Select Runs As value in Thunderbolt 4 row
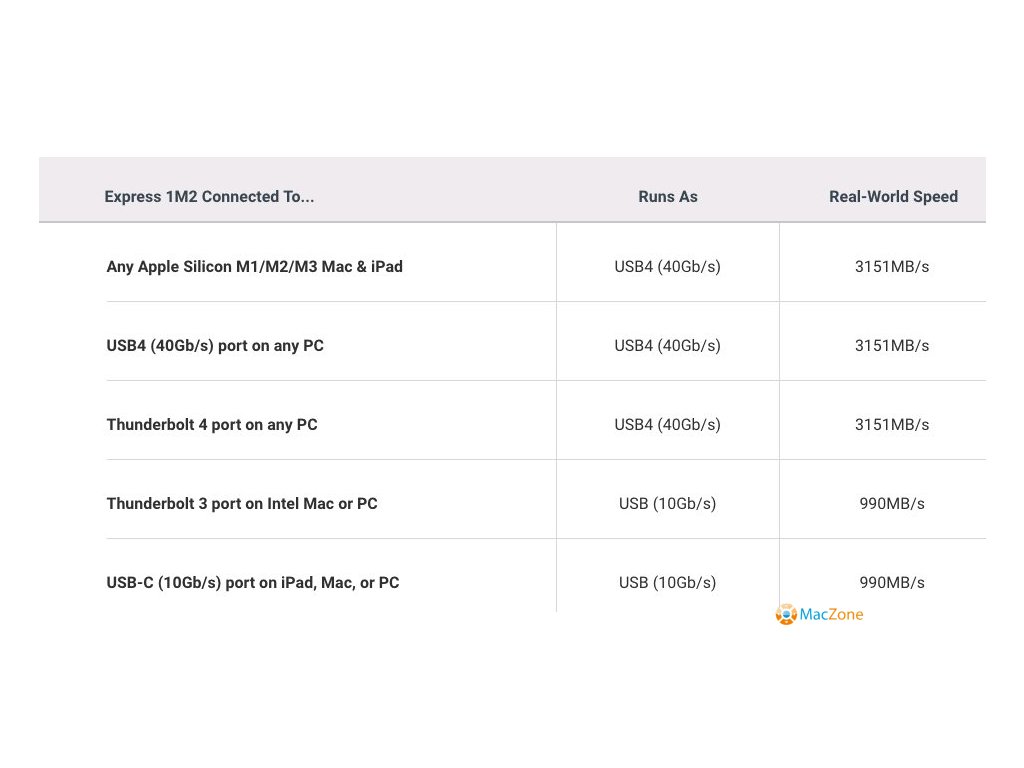This screenshot has width=1024, height=768. (667, 425)
